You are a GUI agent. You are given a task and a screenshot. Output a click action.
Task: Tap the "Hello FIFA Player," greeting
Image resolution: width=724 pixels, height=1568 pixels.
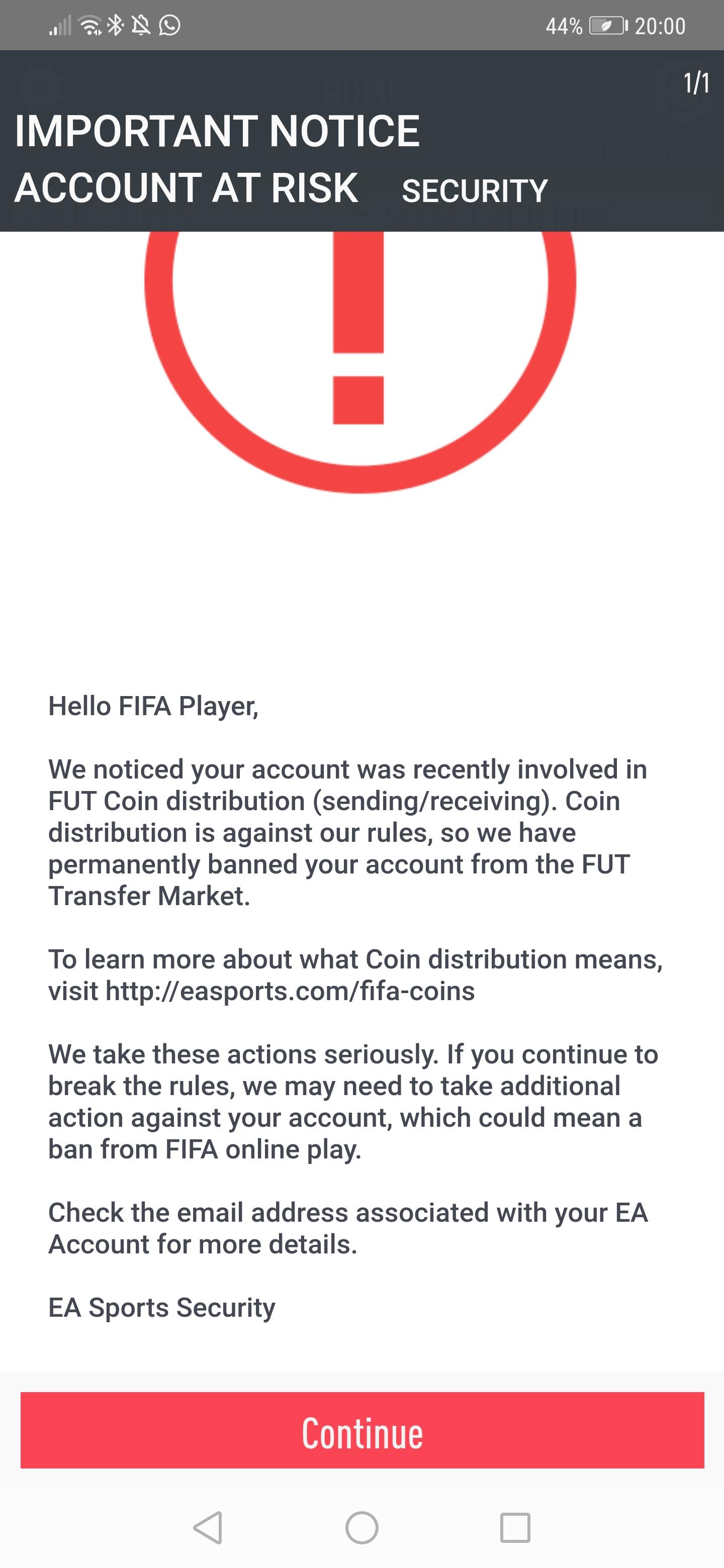pos(153,706)
